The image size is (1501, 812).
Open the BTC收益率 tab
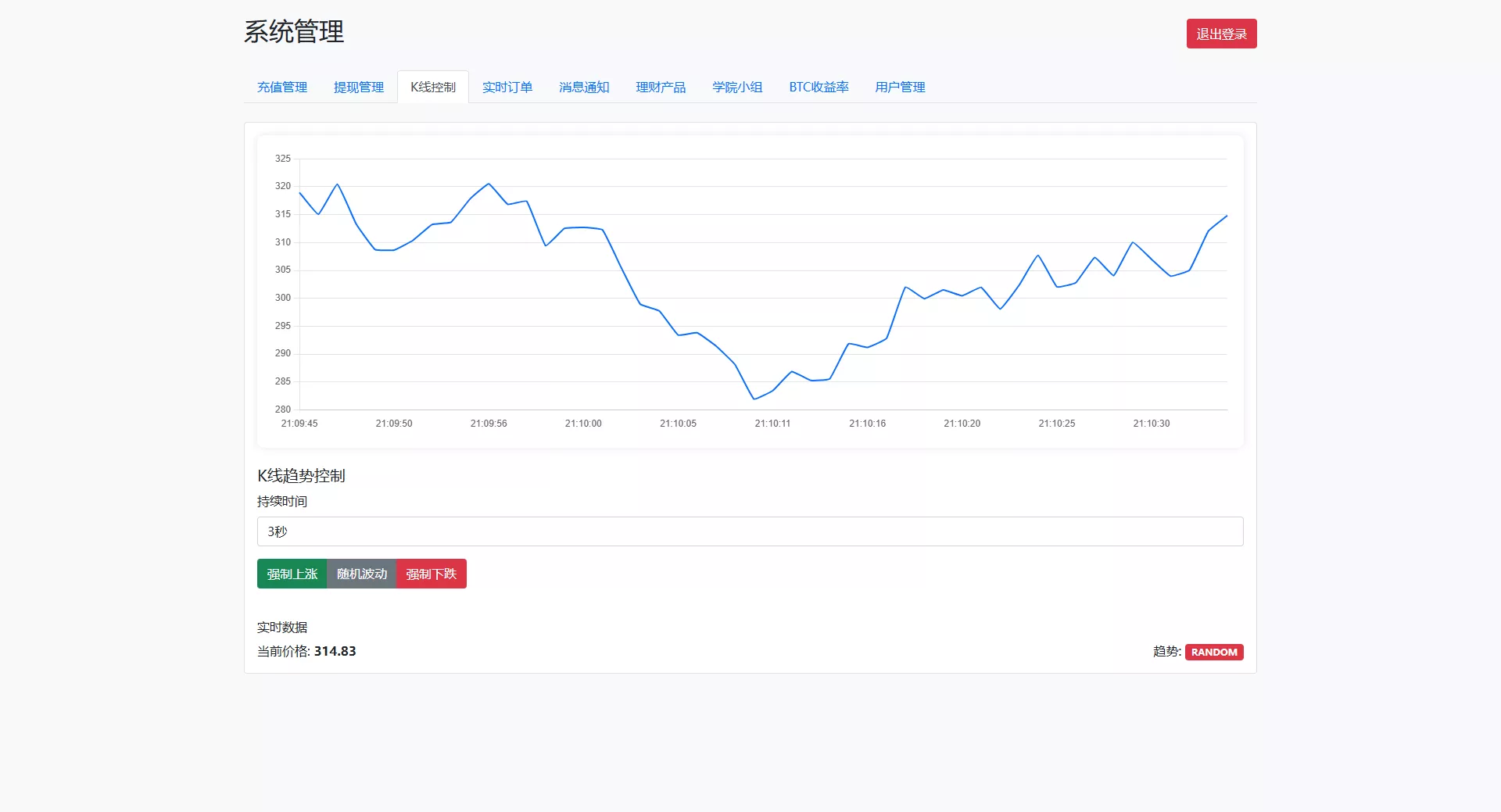tap(819, 88)
